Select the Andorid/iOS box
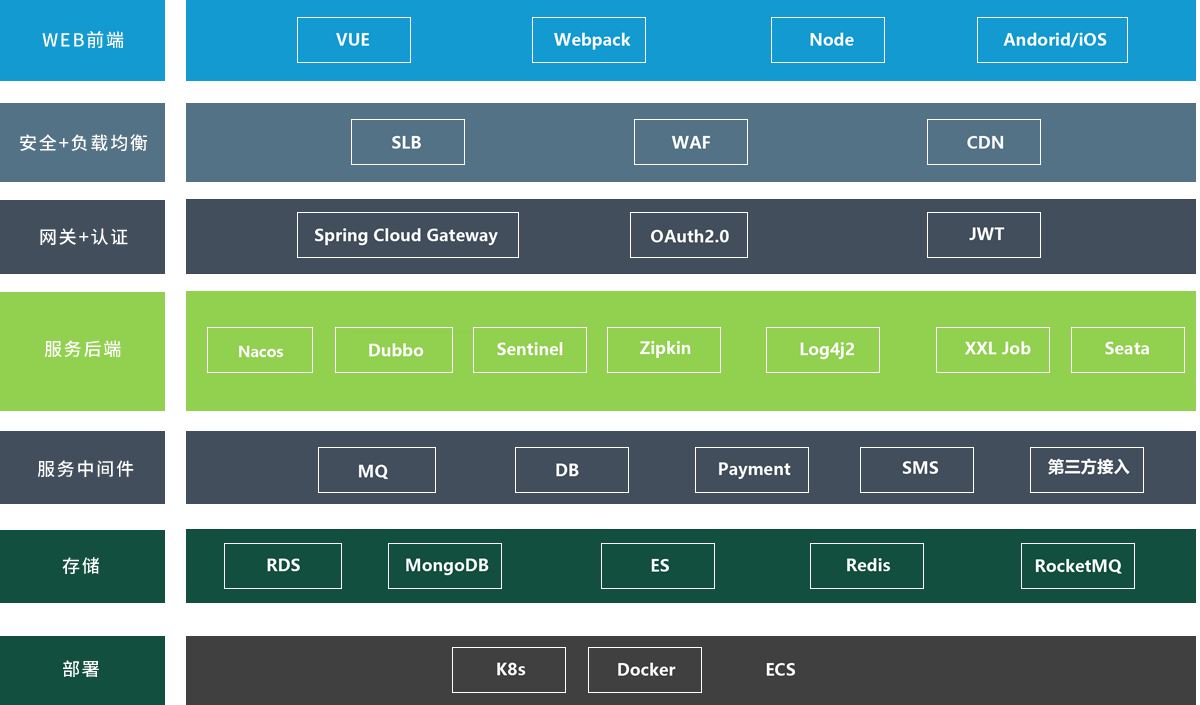The height and width of the screenshot is (705, 1200). coord(1052,40)
